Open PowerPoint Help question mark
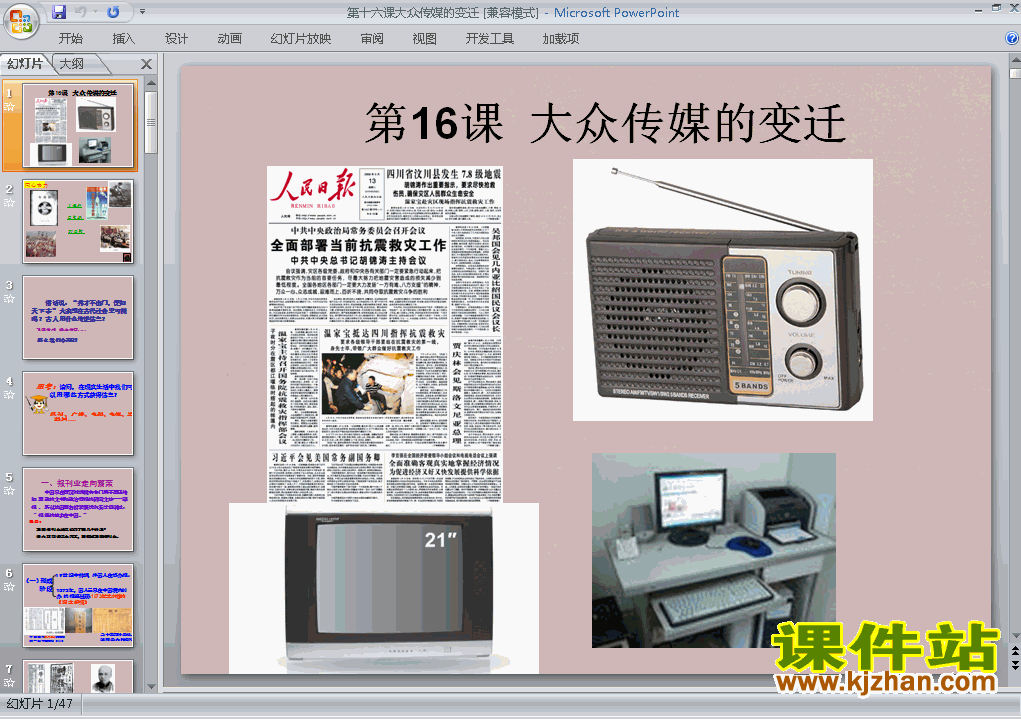The width and height of the screenshot is (1021, 719). [x=1012, y=38]
